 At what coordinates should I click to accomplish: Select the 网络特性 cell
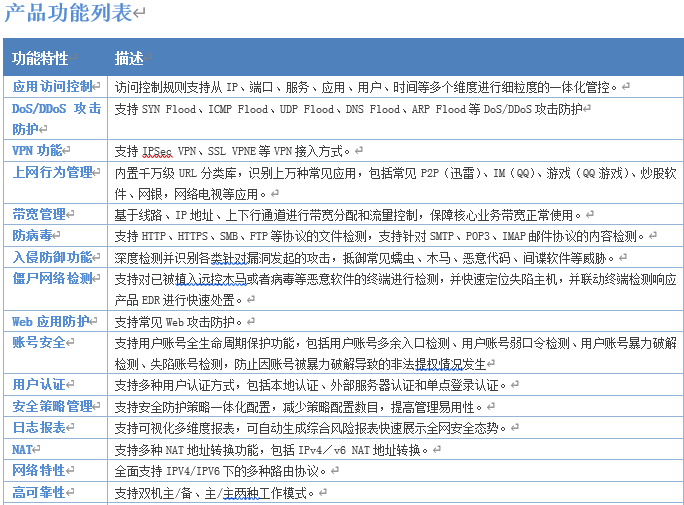[x=55, y=471]
